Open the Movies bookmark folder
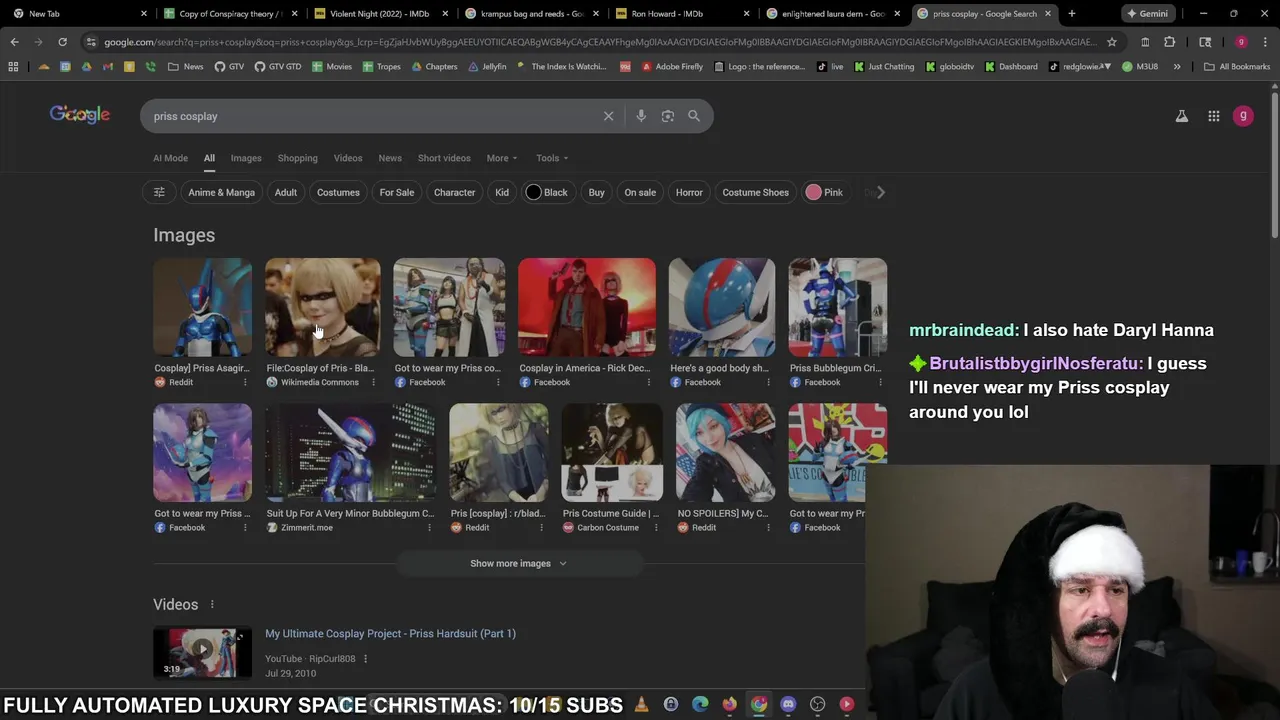Screen dimensions: 1280x720 click(x=332, y=66)
